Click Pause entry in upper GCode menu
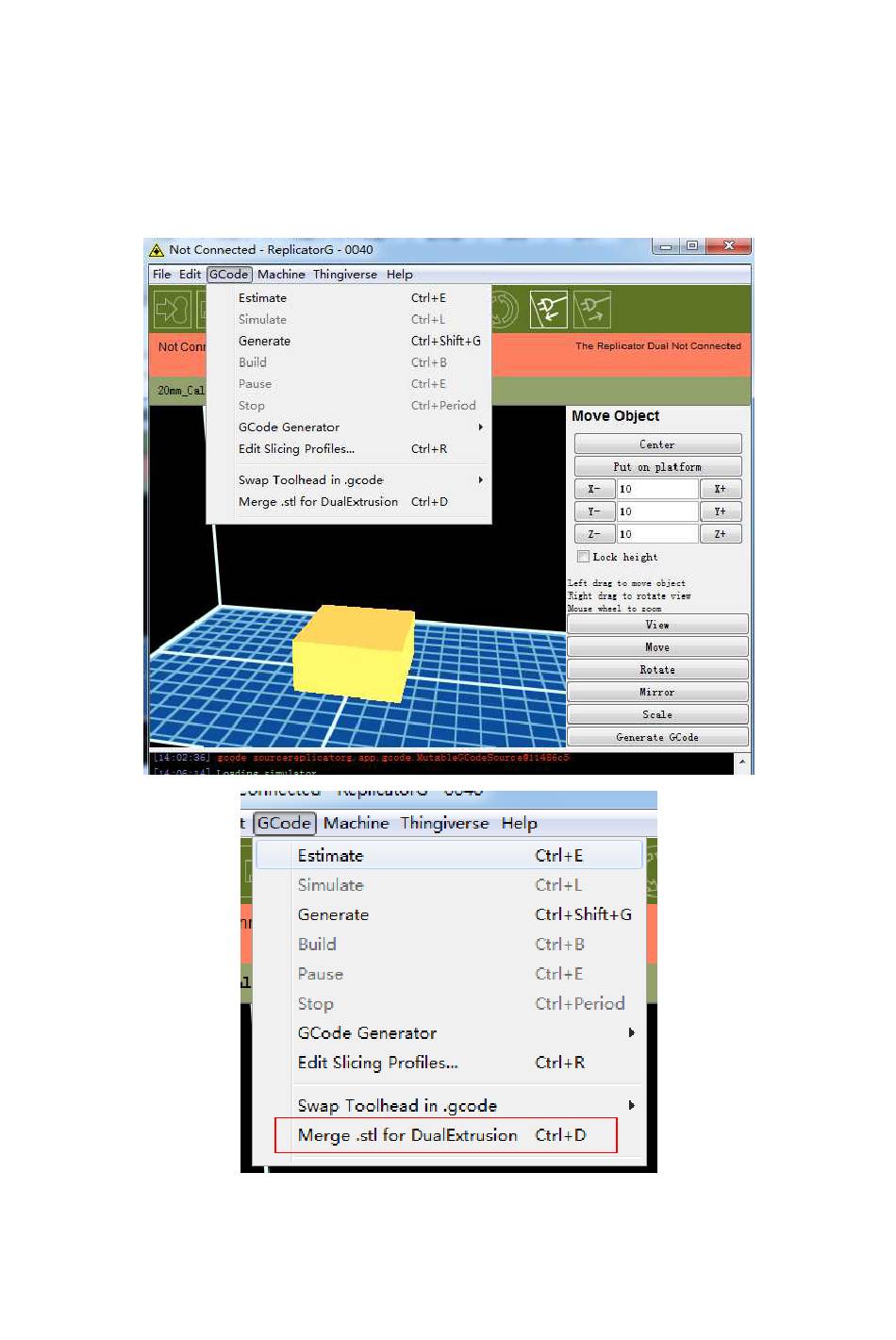The width and height of the screenshot is (896, 1340). click(x=349, y=384)
